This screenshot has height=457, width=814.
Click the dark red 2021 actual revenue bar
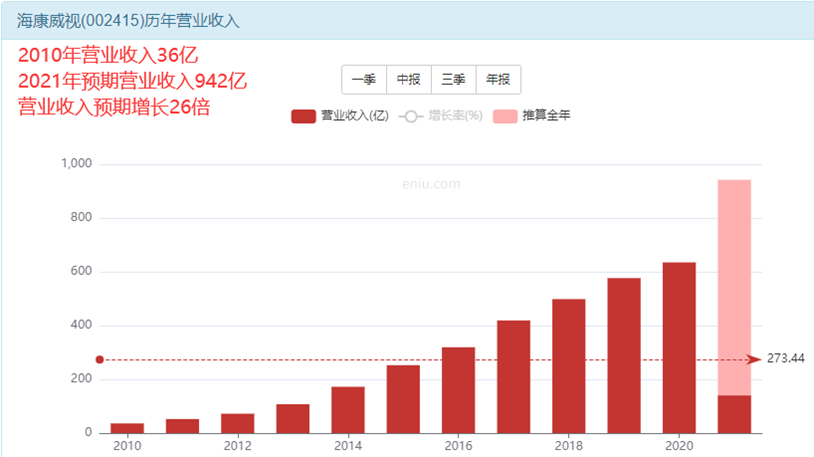click(735, 414)
